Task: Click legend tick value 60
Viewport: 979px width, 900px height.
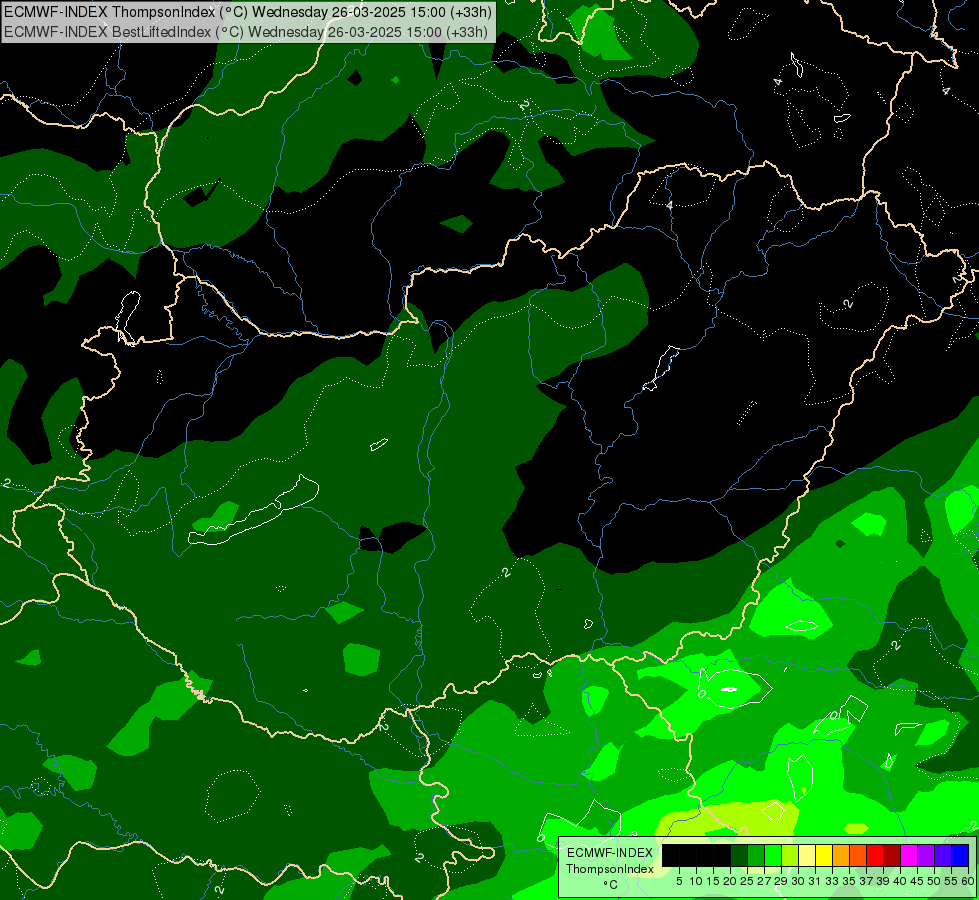Action: pyautogui.click(x=968, y=881)
